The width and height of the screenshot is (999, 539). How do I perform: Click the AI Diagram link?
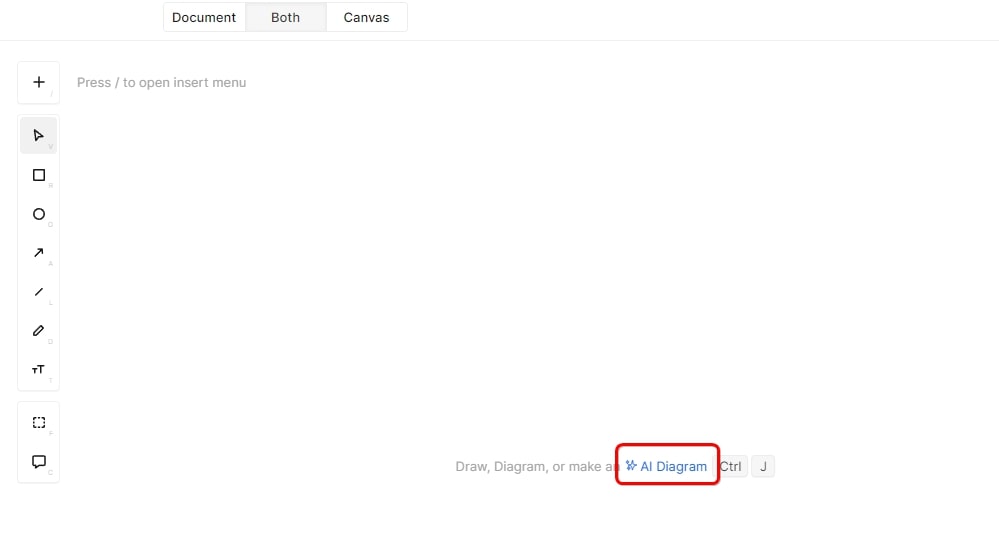tap(673, 466)
